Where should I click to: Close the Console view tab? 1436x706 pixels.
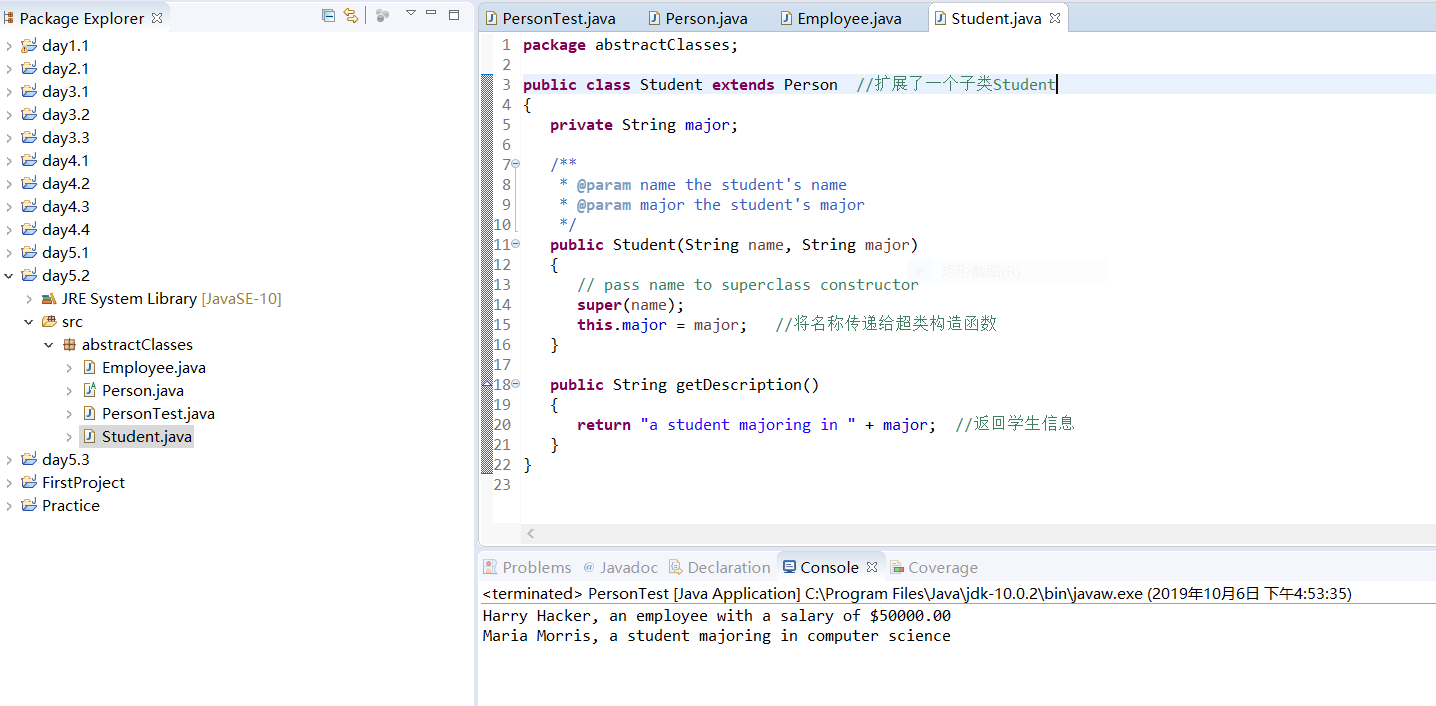point(871,567)
